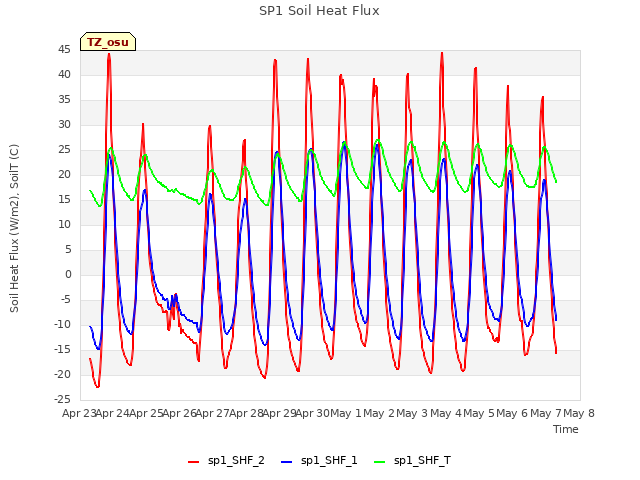Click the May 5 x-axis tick label

click(479, 413)
